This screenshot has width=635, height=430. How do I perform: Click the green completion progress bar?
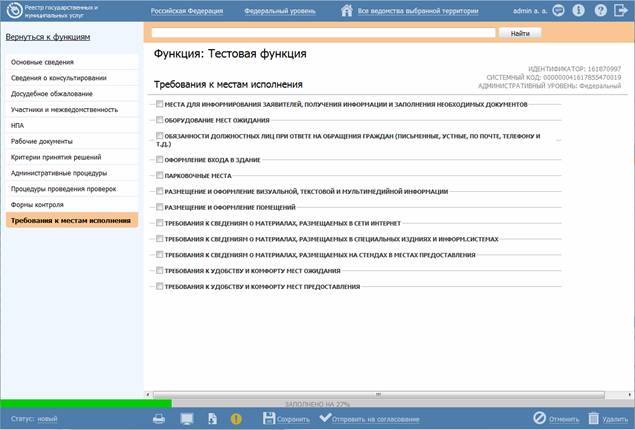point(86,404)
